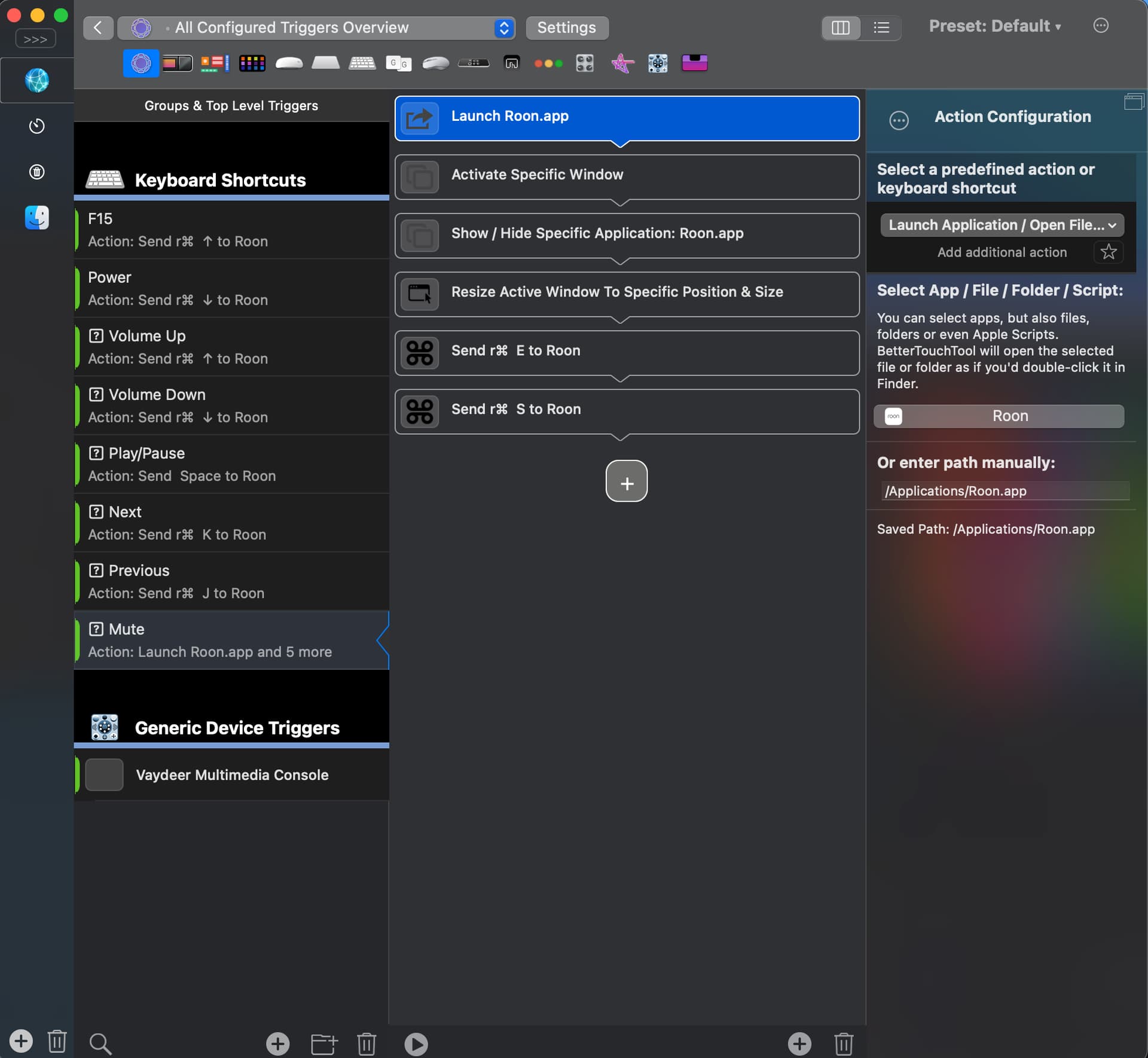Screen dimensions: 1148x1058
Task: Select the Volume Down trigger
Action: tap(232, 405)
